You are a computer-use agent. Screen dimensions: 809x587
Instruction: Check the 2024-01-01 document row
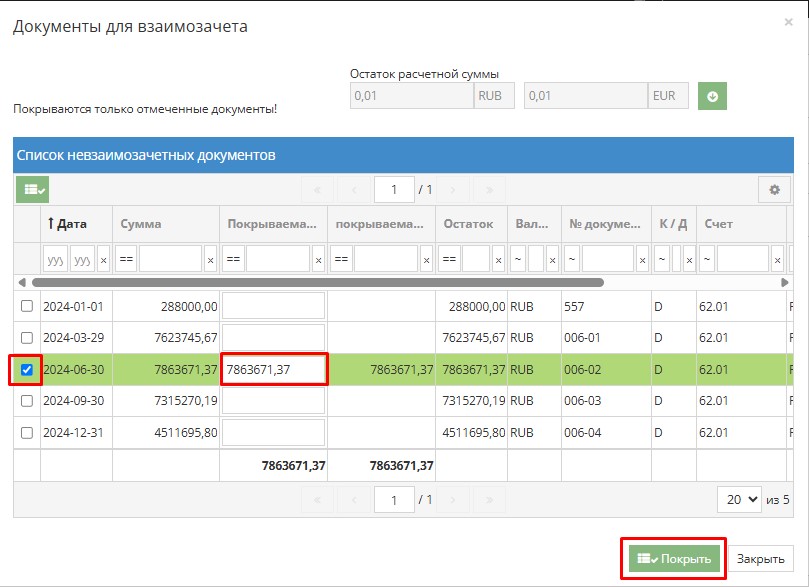(x=27, y=306)
